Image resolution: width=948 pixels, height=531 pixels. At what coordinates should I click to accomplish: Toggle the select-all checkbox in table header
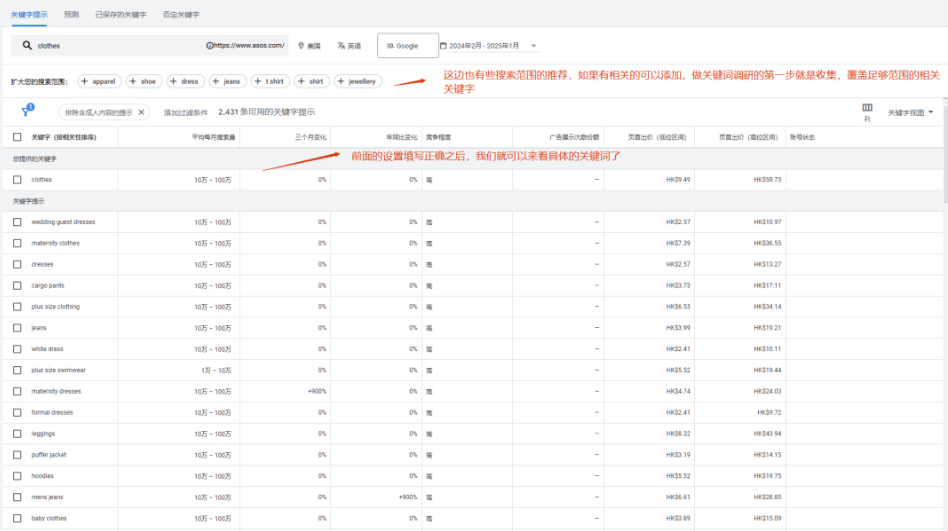point(17,137)
